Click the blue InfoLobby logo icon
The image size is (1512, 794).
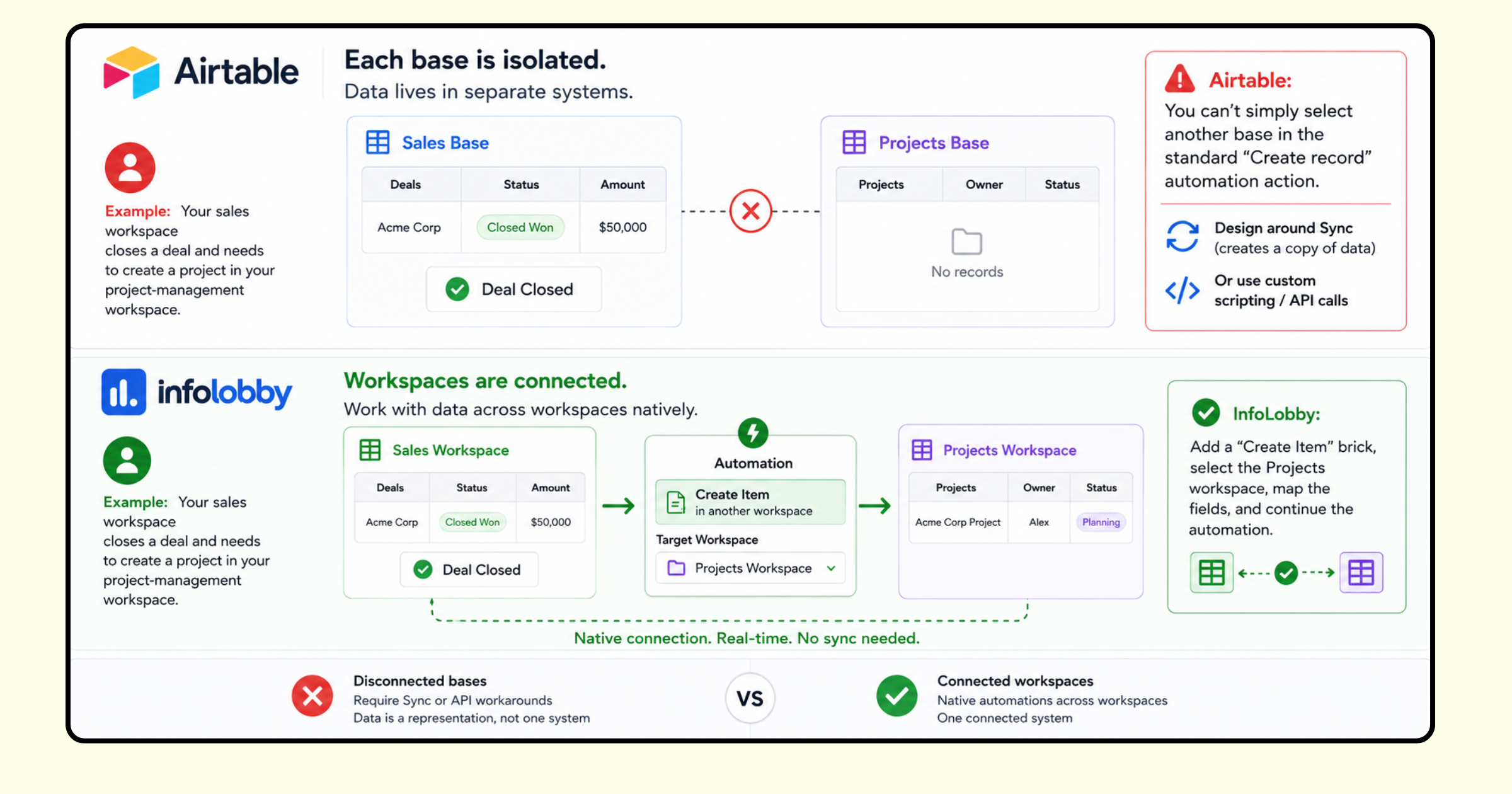pyautogui.click(x=124, y=392)
